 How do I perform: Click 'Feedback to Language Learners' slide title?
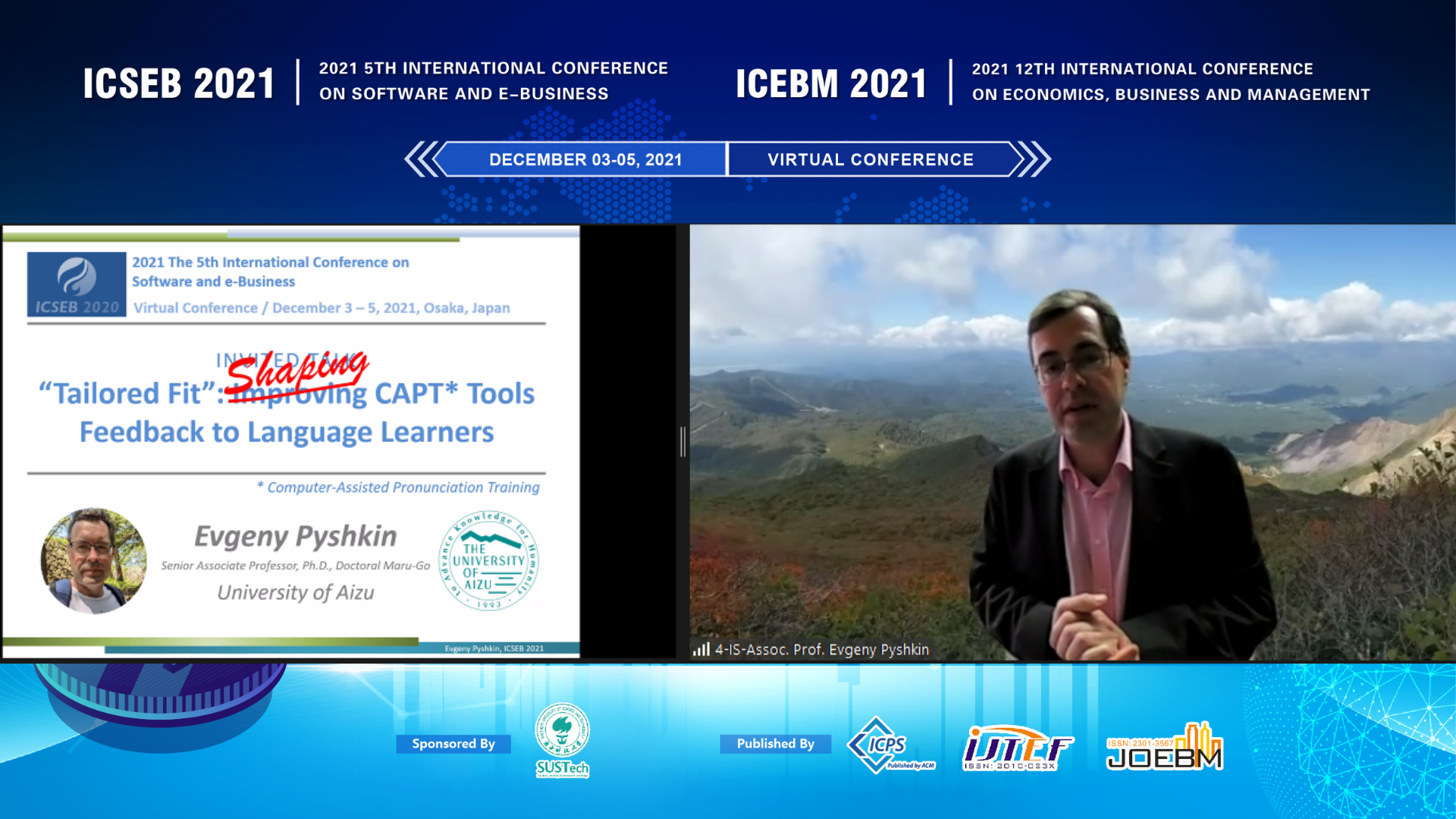tap(287, 432)
